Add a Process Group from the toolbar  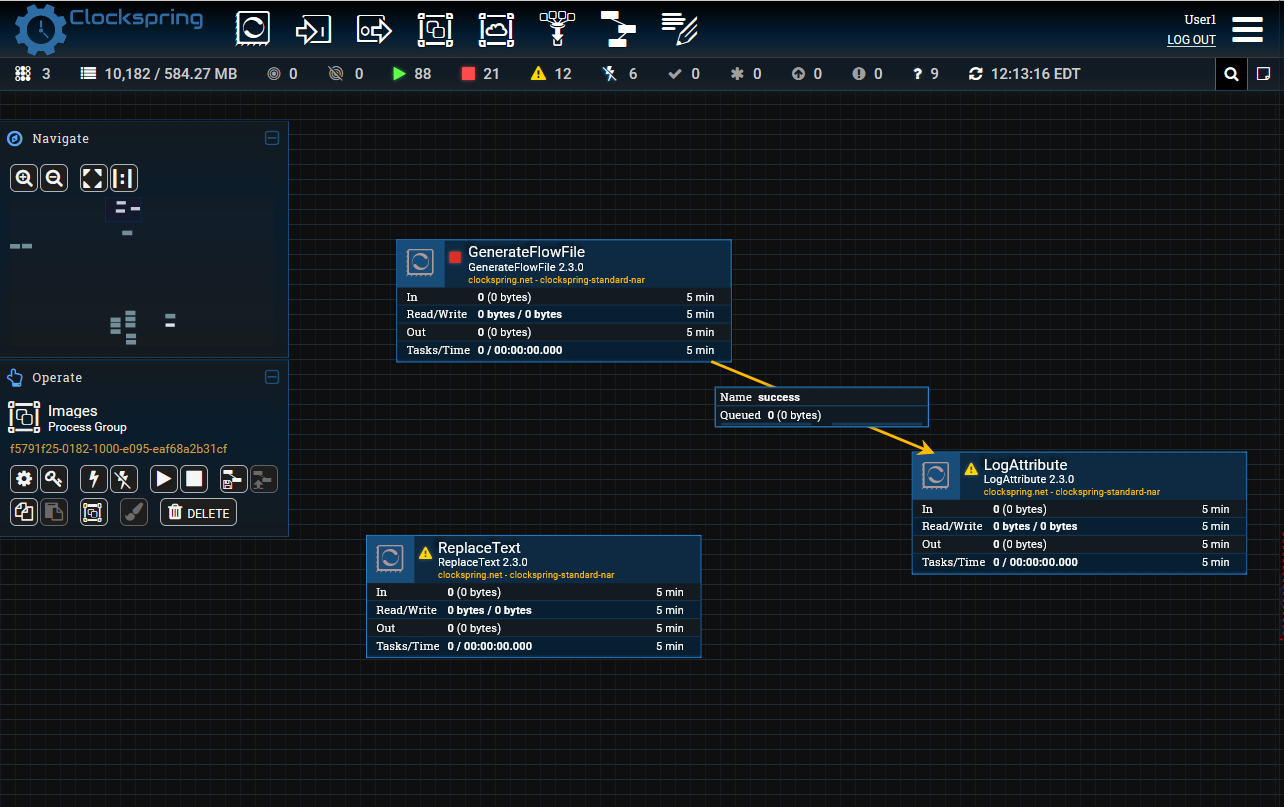coord(435,29)
